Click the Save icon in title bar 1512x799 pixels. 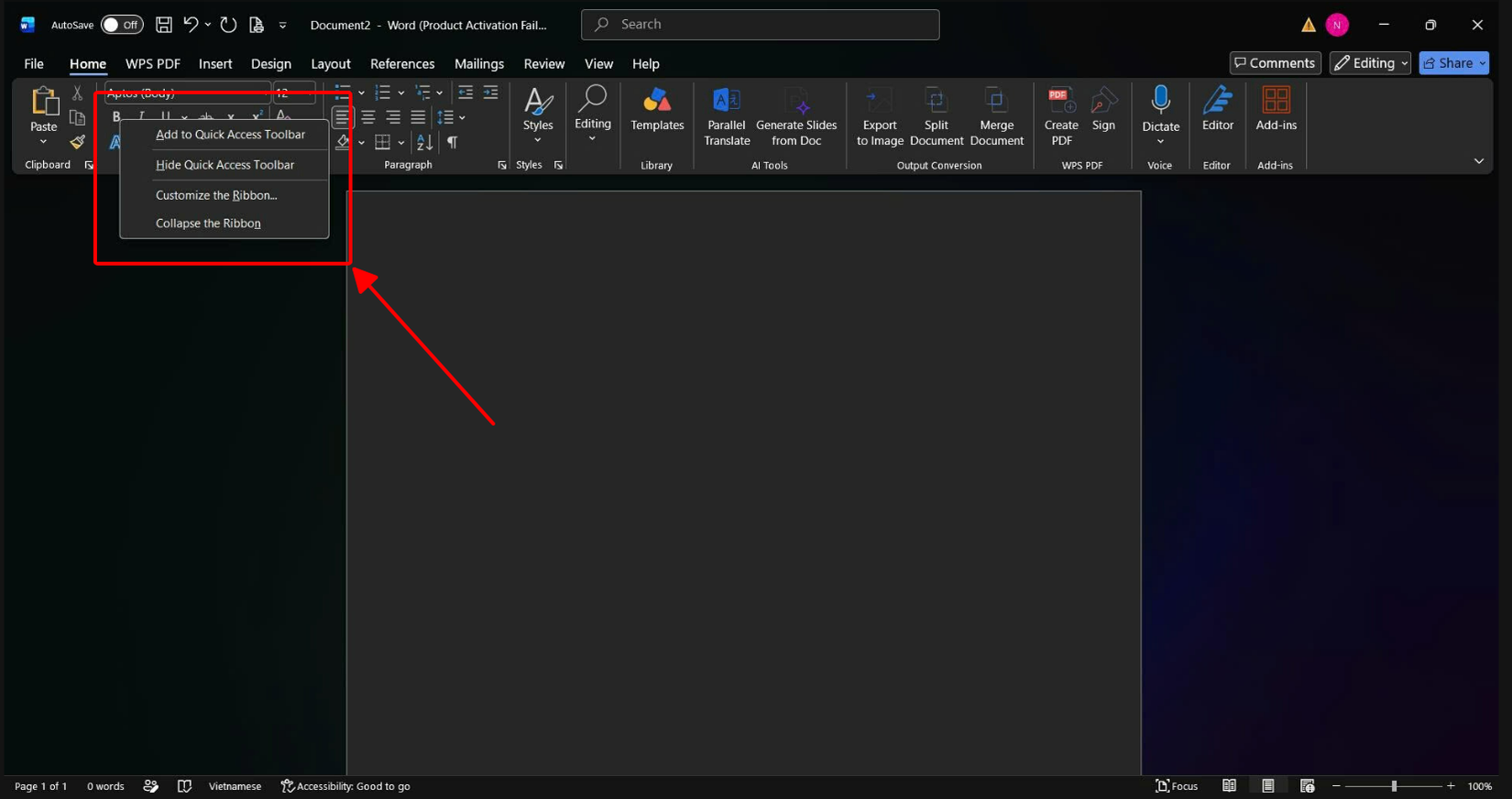164,25
